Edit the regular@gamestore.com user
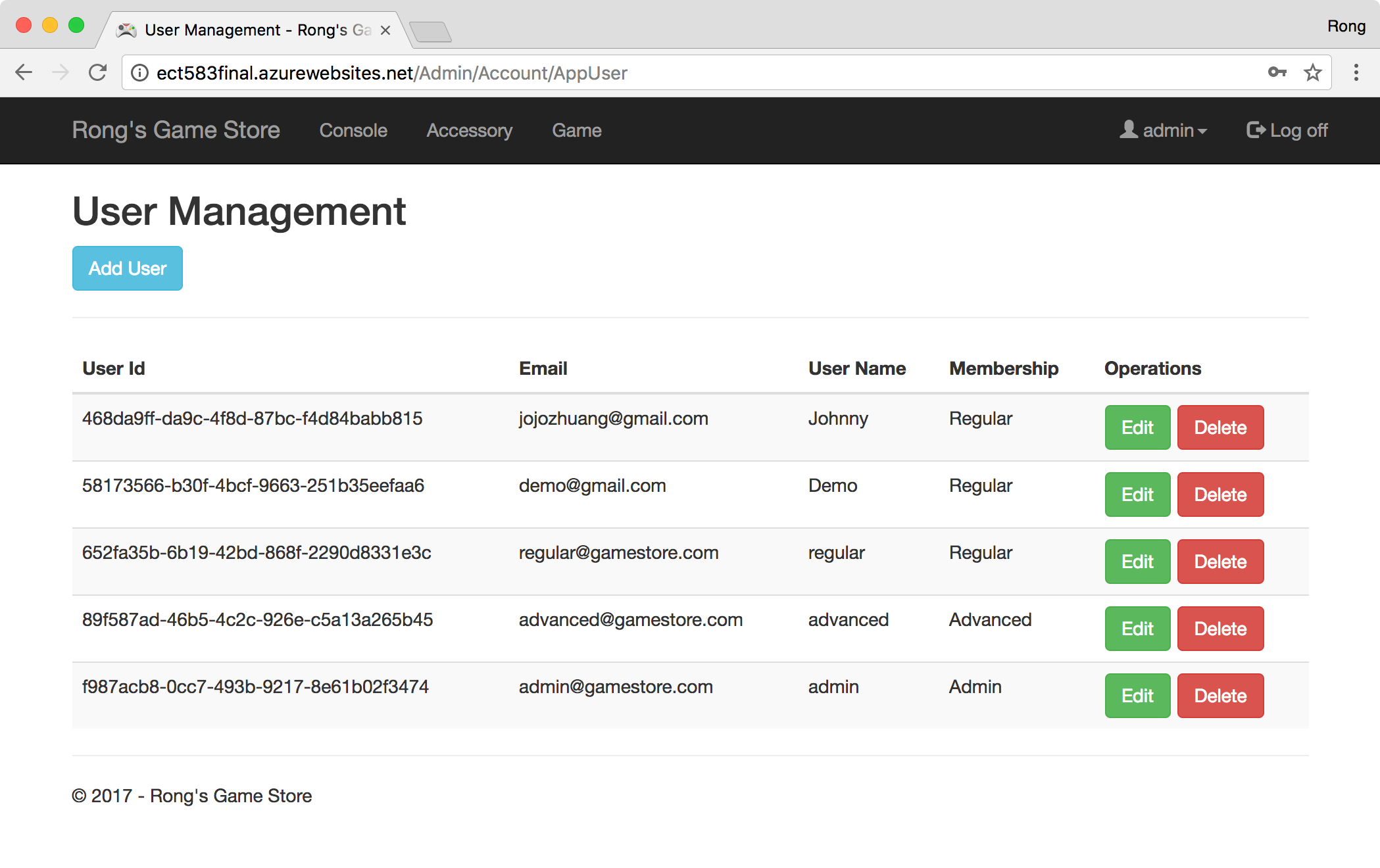The height and width of the screenshot is (868, 1380). coord(1137,562)
